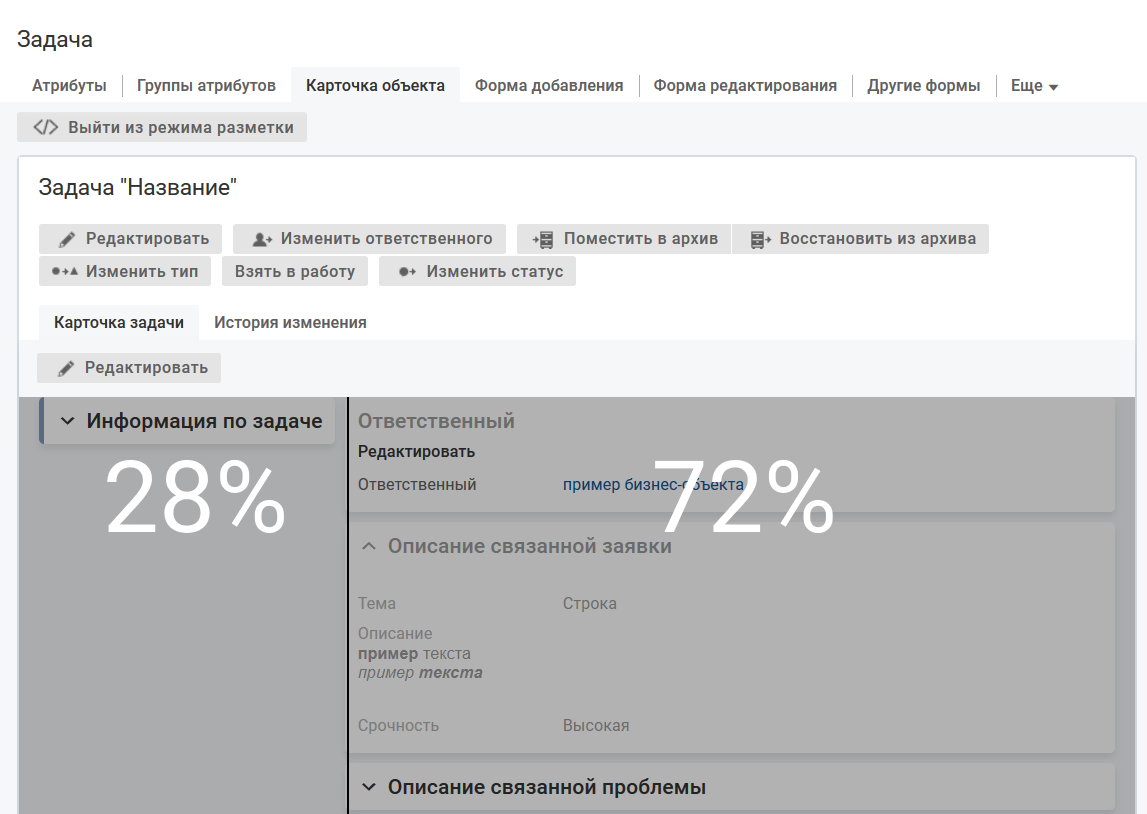The image size is (1147, 814).
Task: Click the column divider between 28% and 72%
Action: tap(348, 600)
